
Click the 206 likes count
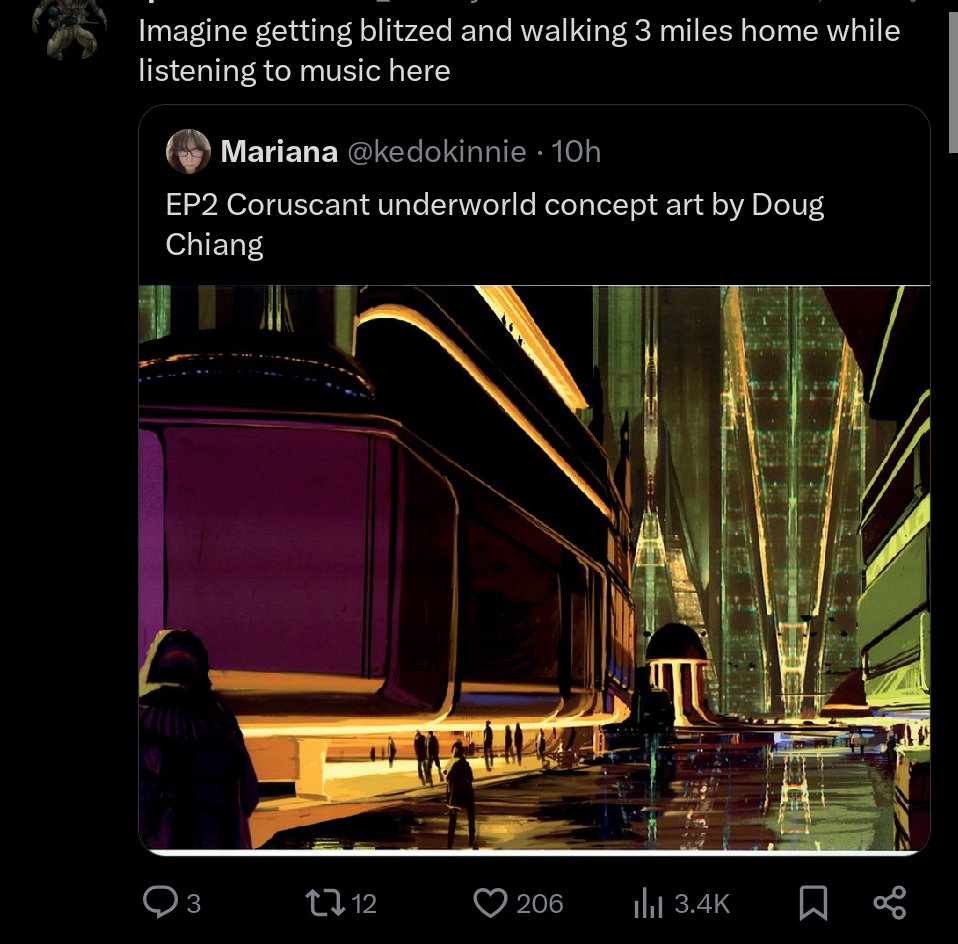click(x=539, y=904)
